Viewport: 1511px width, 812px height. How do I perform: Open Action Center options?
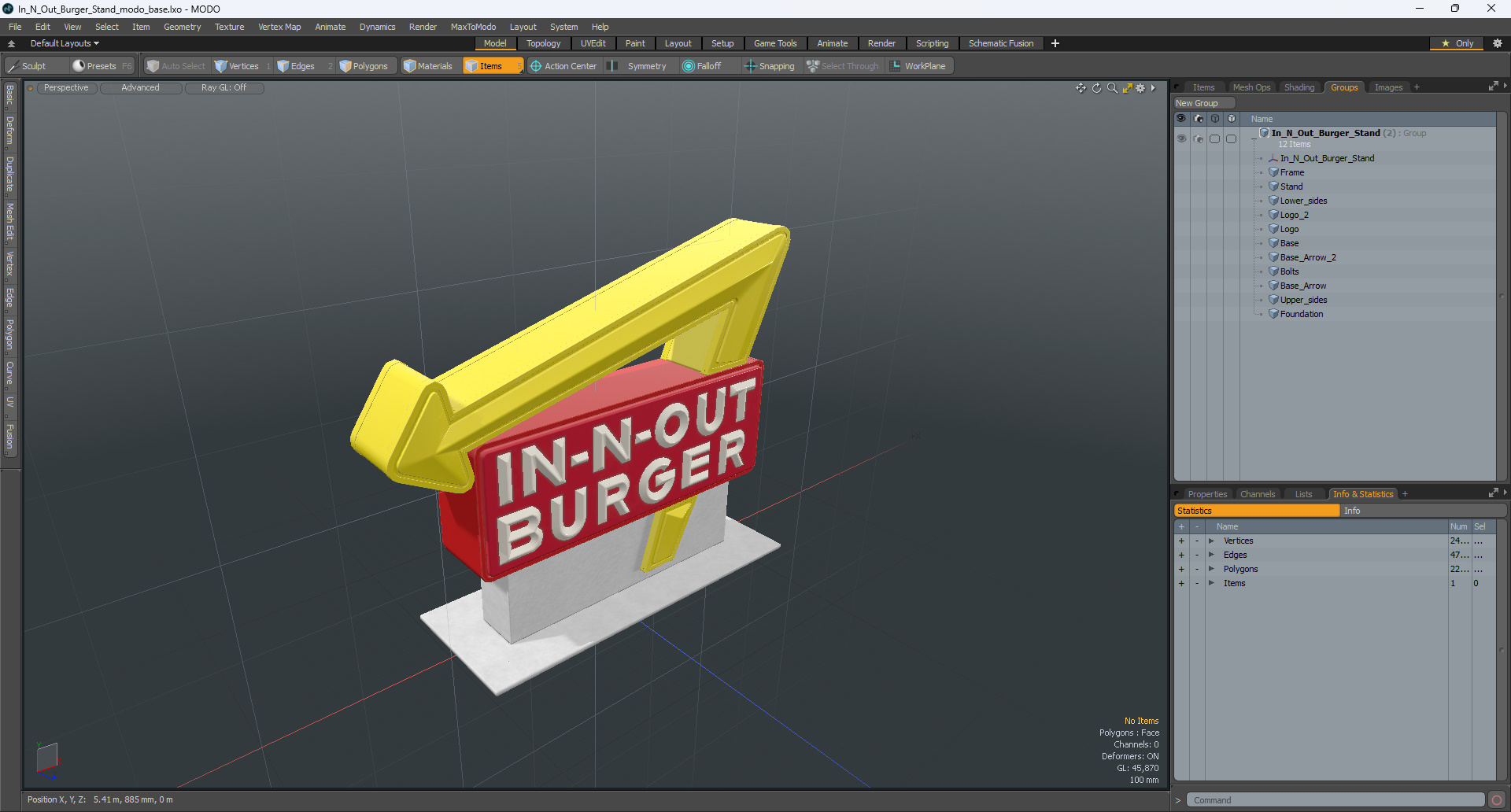[x=563, y=66]
